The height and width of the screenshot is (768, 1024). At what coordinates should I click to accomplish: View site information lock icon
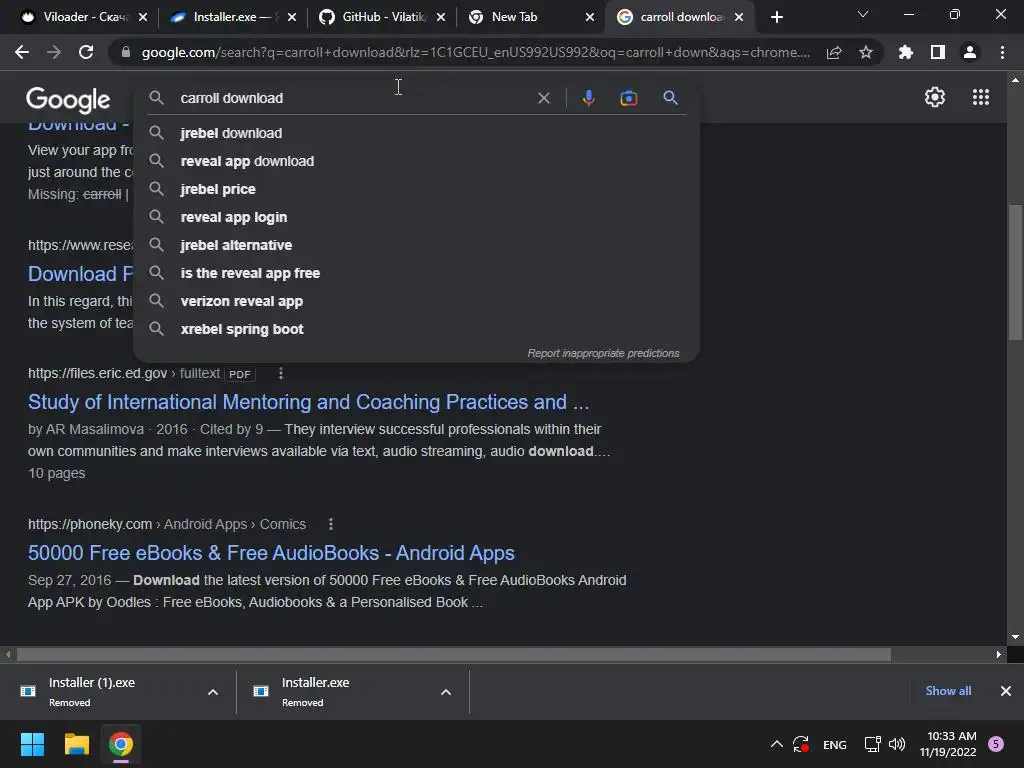click(x=126, y=52)
